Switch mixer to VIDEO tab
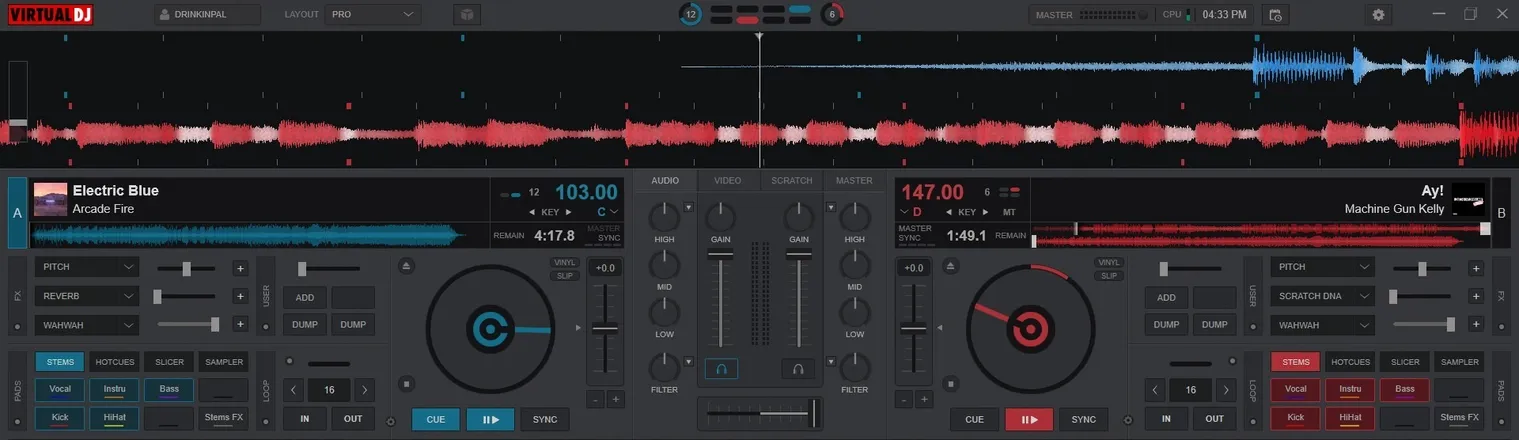 pos(727,181)
